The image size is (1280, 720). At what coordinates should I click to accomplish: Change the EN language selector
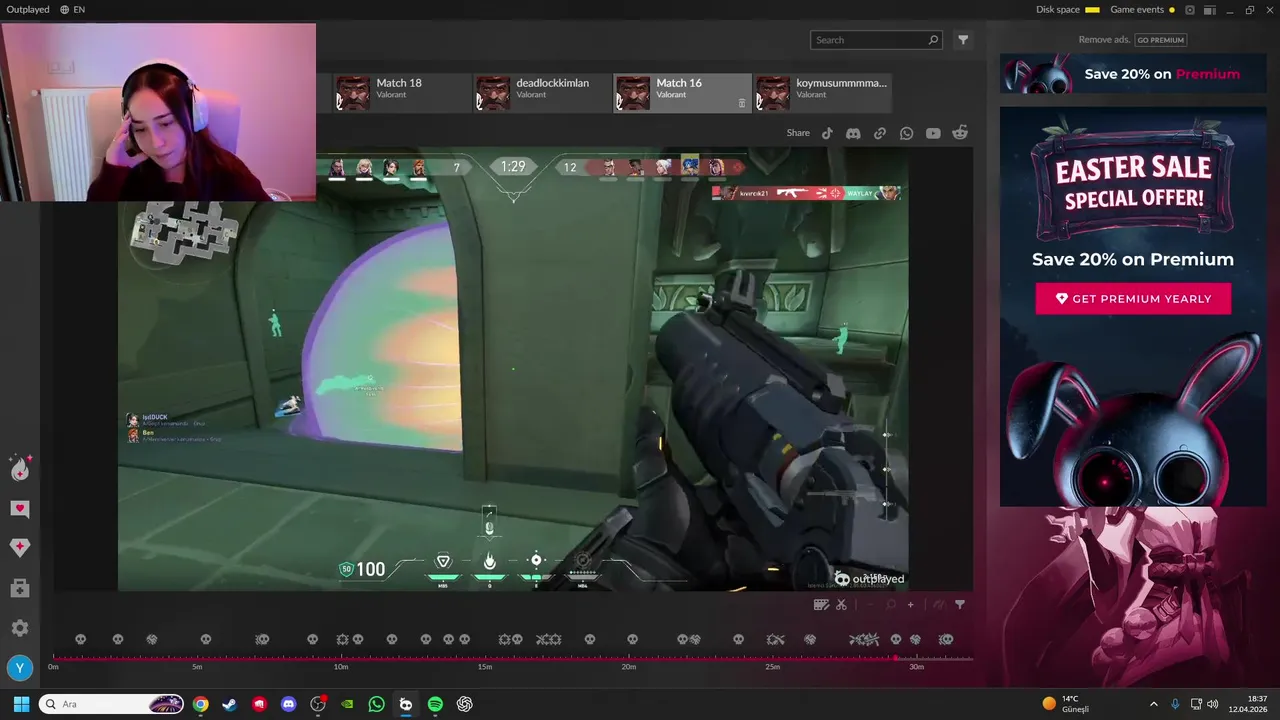click(72, 10)
